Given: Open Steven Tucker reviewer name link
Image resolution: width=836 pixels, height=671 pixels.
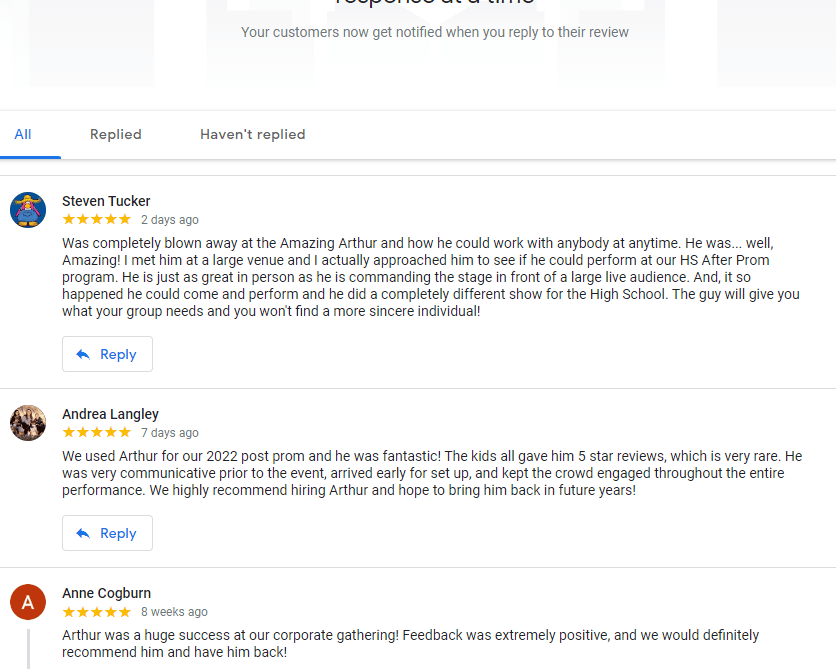Looking at the screenshot, I should (x=106, y=201).
